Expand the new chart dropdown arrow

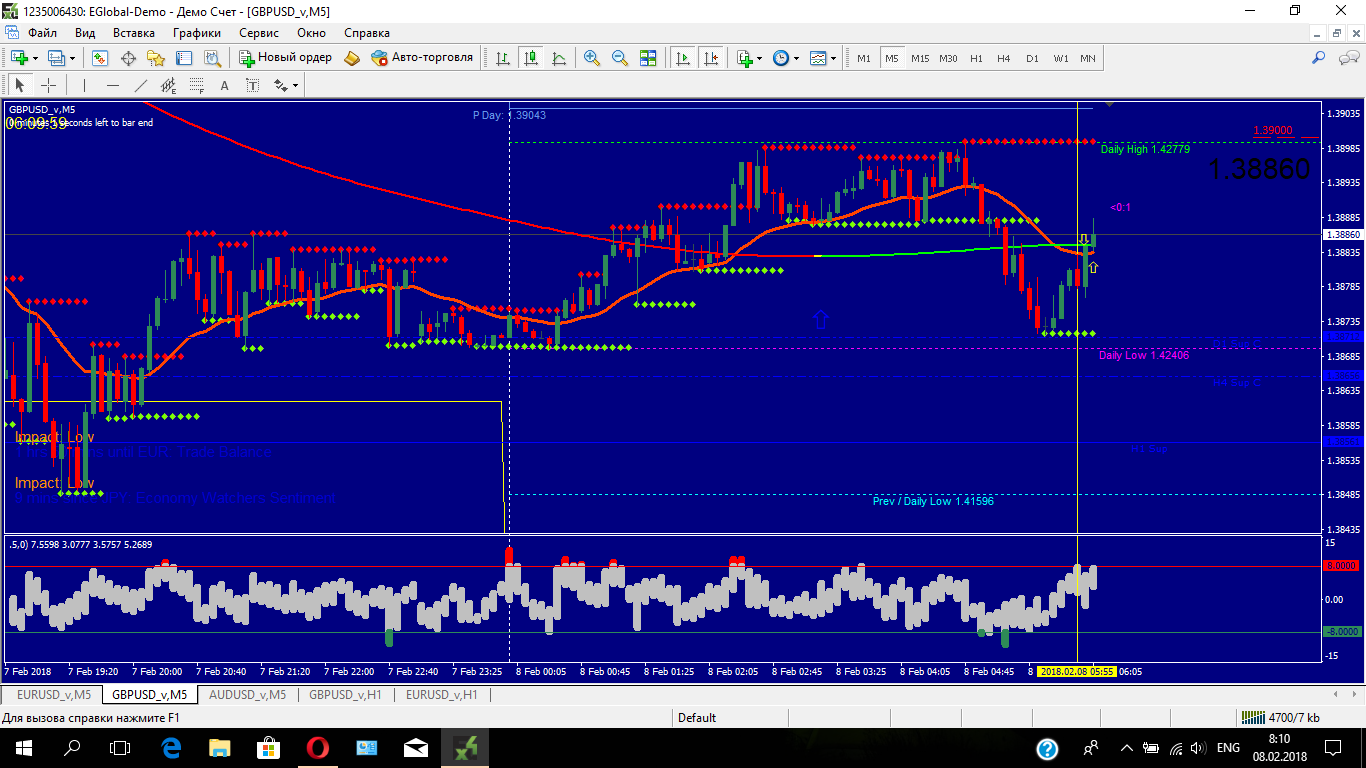pos(35,59)
